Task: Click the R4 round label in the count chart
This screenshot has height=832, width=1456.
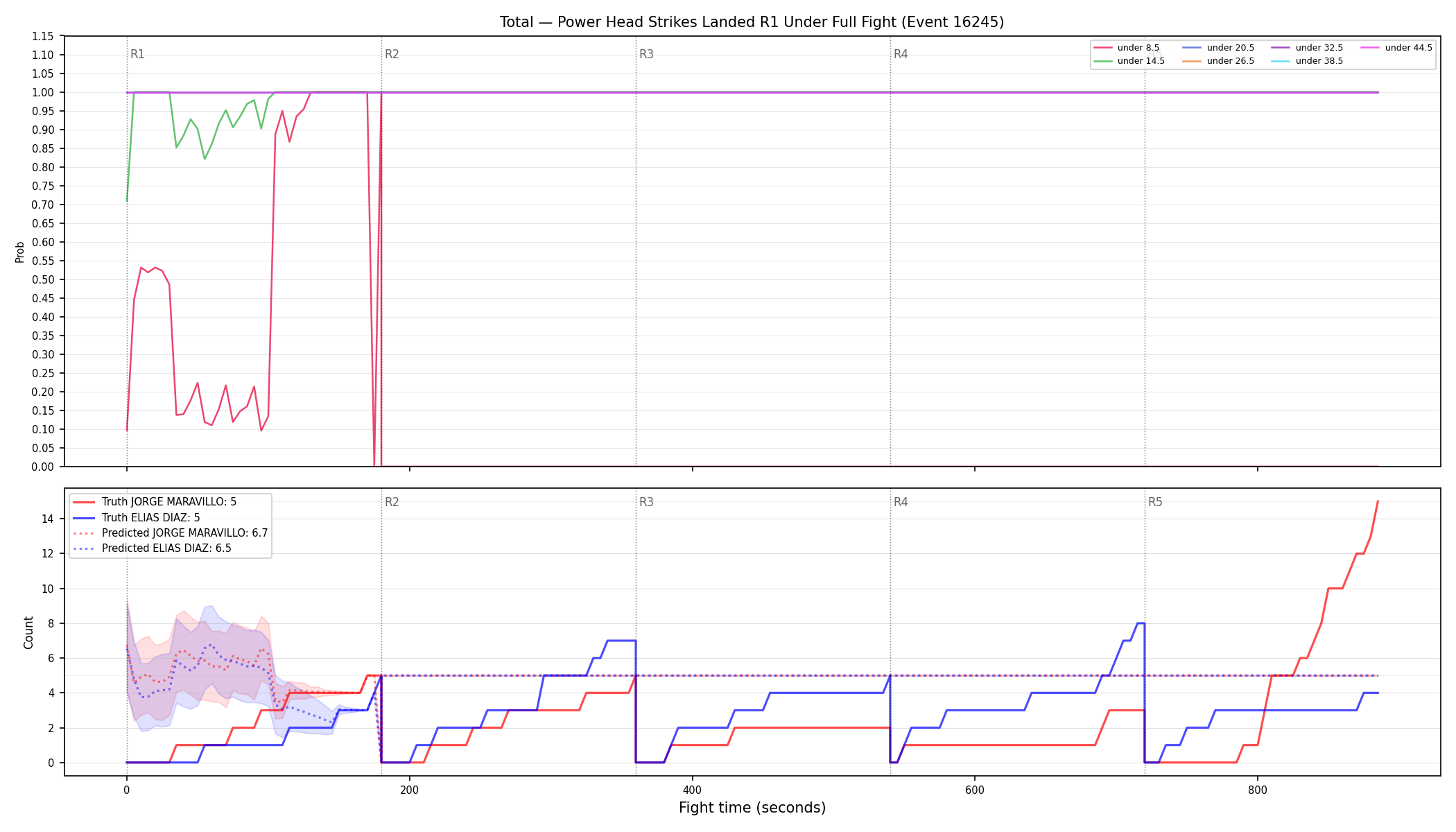Action: point(901,502)
